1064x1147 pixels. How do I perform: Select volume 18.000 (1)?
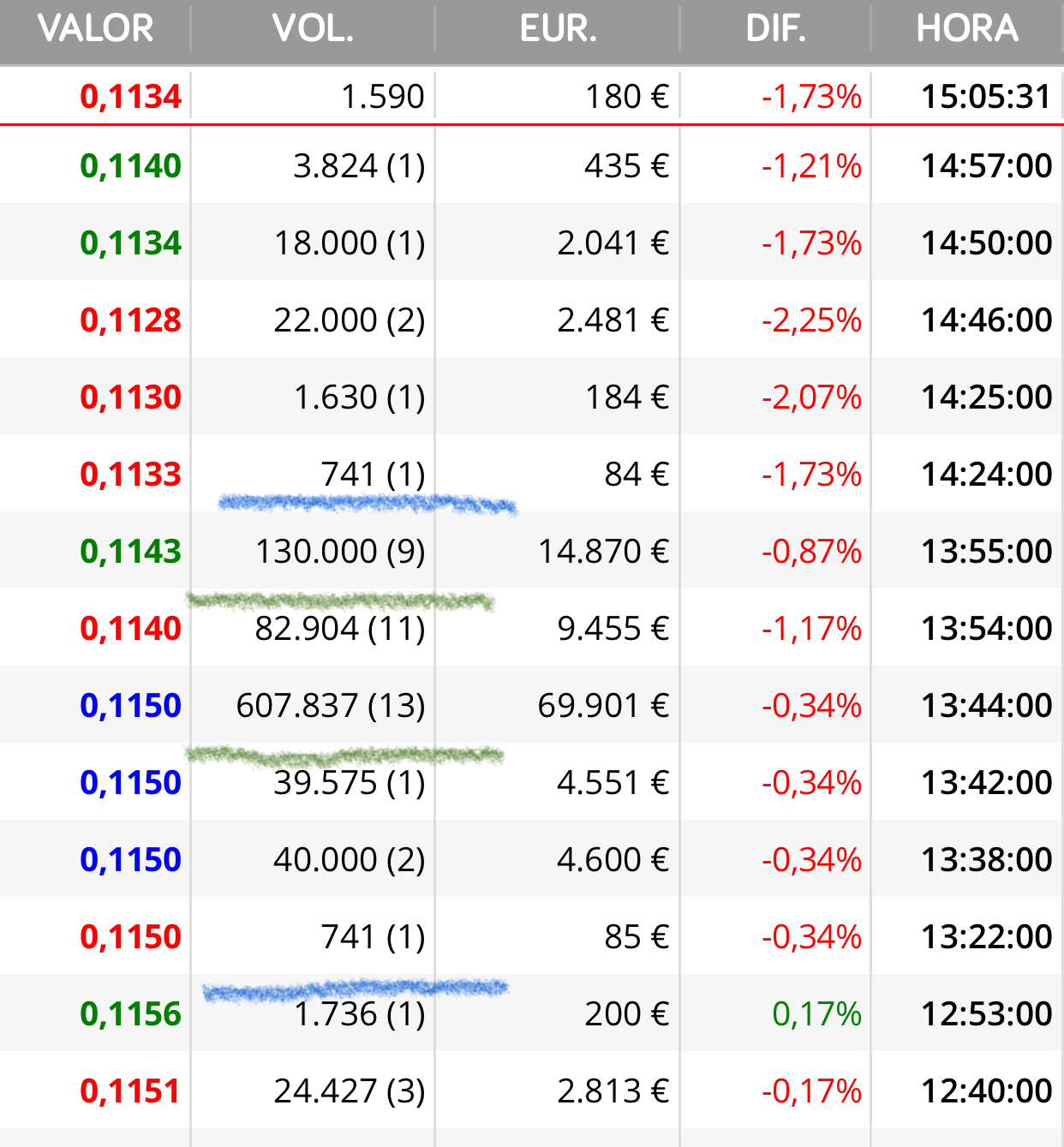(x=350, y=242)
